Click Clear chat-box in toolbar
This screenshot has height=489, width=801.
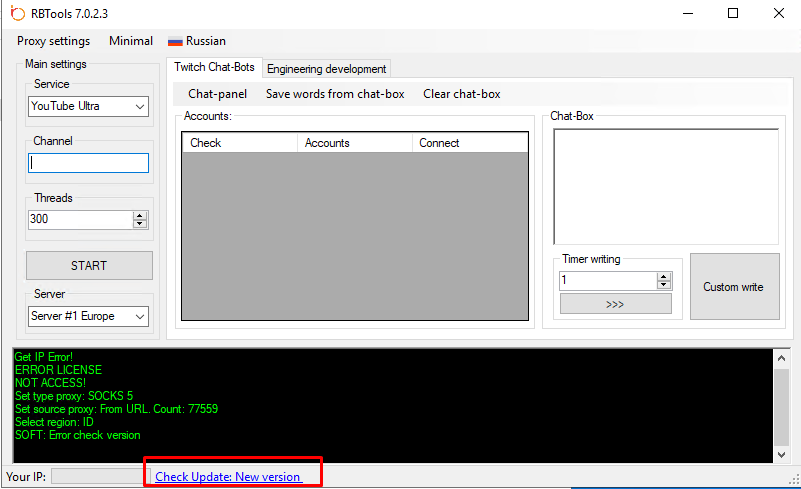tap(462, 94)
